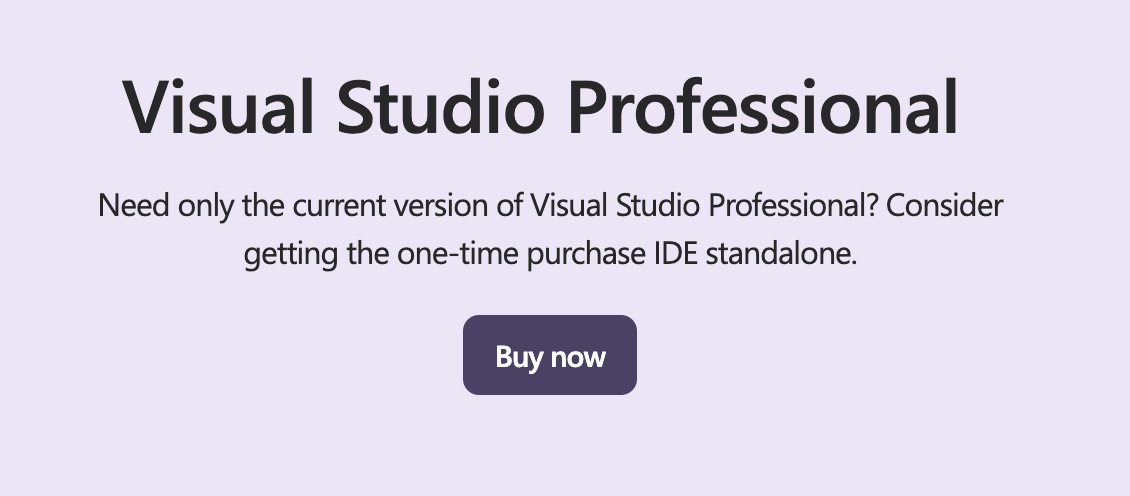Click the Buy now button
The width and height of the screenshot is (1130, 496).
[550, 356]
